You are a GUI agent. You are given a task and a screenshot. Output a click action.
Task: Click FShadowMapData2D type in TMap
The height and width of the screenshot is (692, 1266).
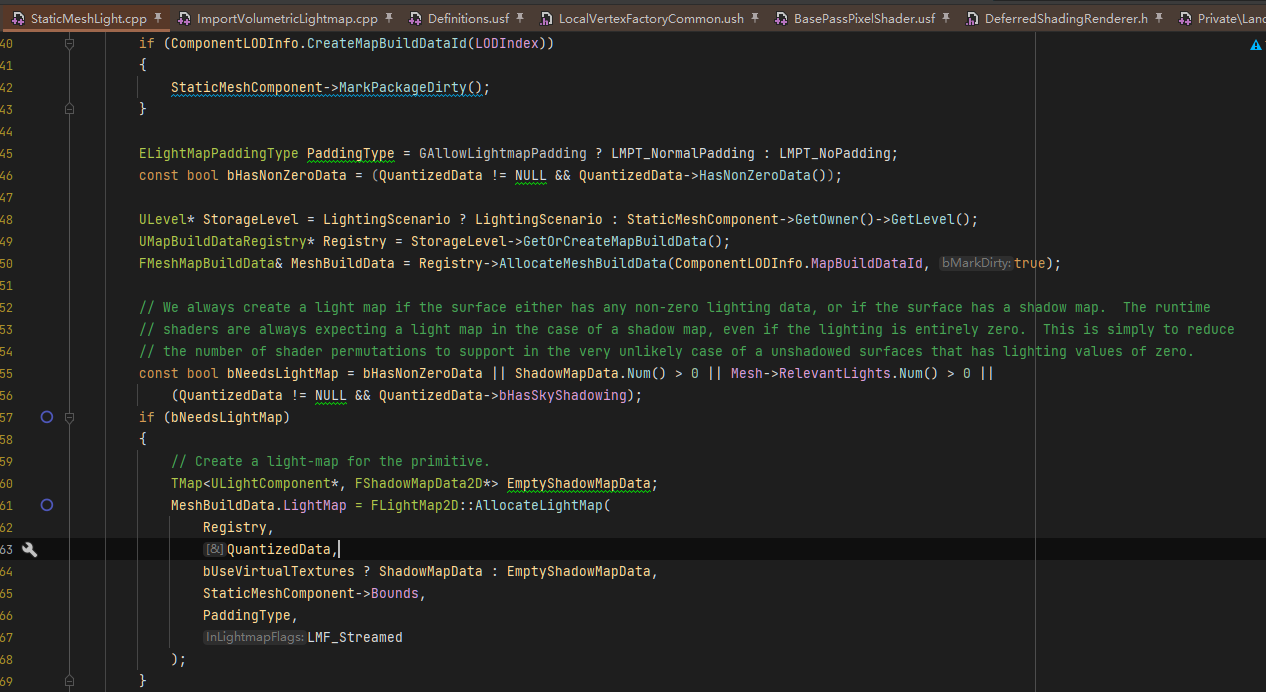pyautogui.click(x=419, y=483)
